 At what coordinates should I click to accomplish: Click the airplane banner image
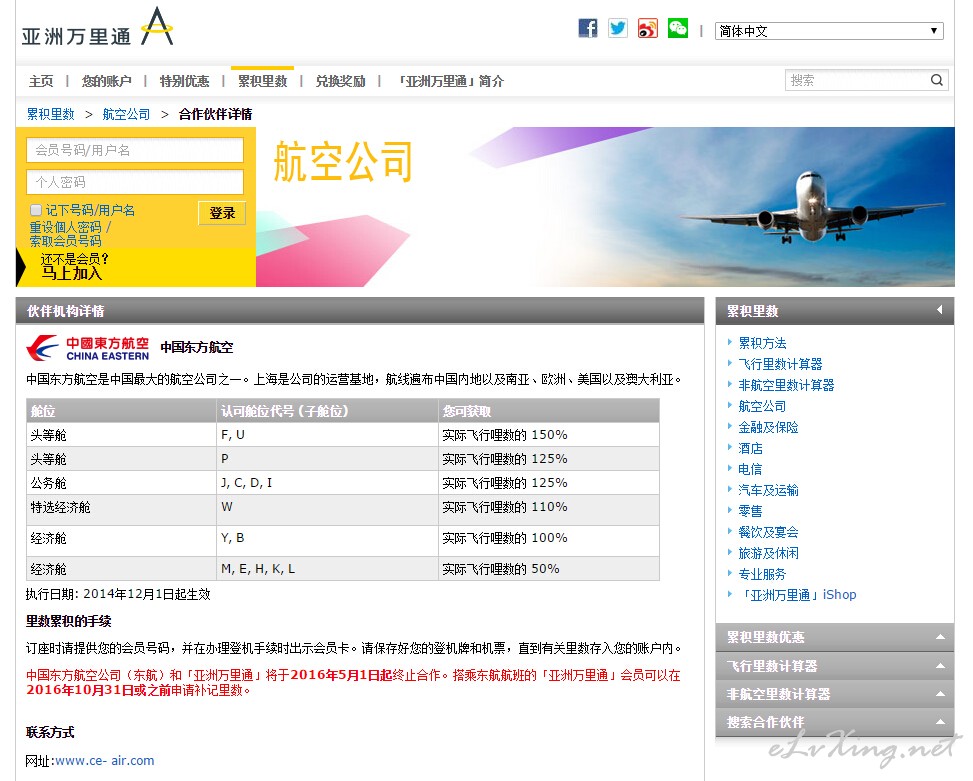click(605, 207)
